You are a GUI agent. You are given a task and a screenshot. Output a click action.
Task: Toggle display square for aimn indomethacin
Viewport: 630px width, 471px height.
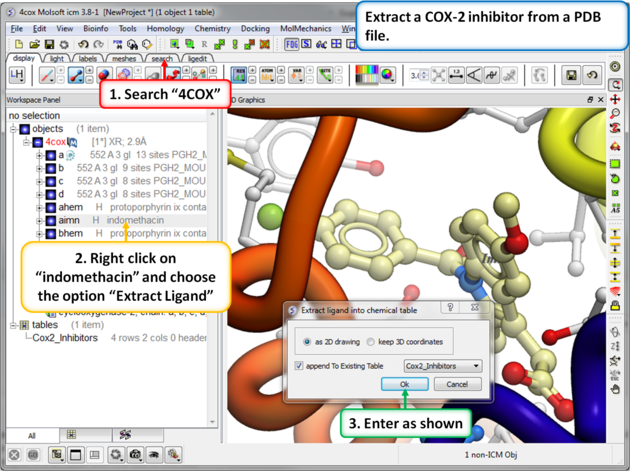click(51, 220)
